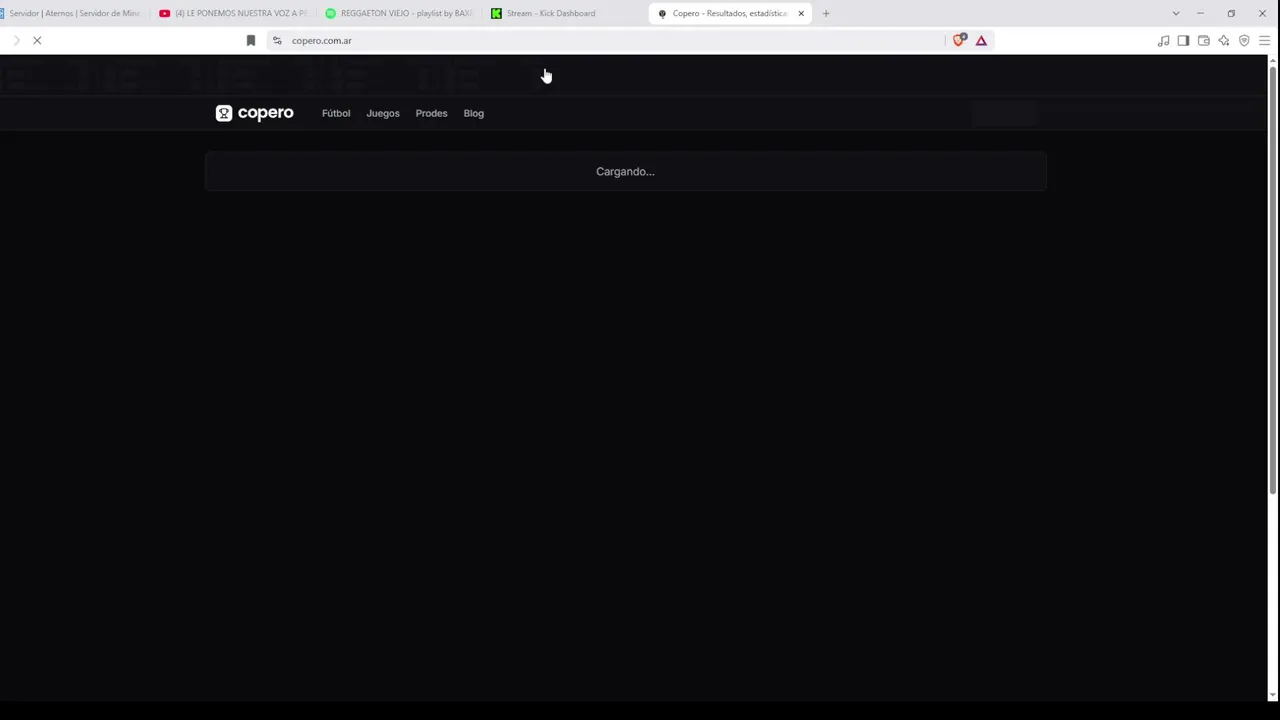1280x720 pixels.
Task: Open the Juegos menu
Action: (x=383, y=113)
